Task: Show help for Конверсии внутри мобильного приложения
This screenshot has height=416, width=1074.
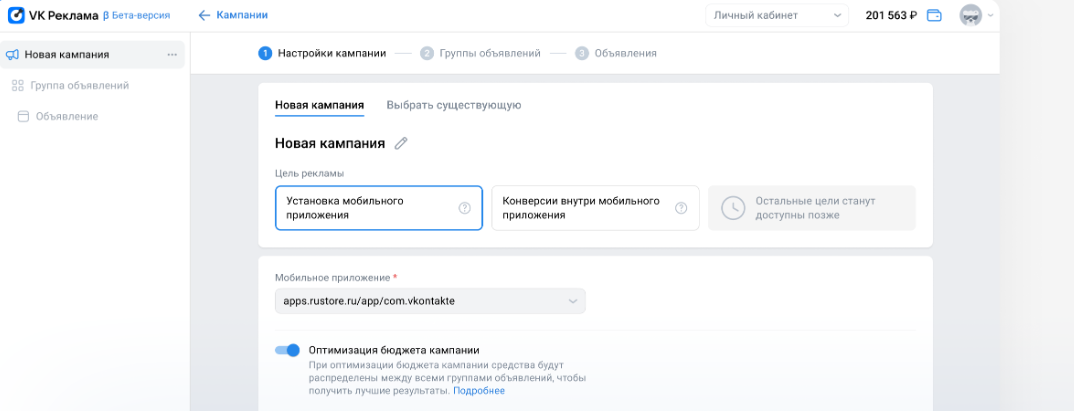Action: (x=681, y=208)
